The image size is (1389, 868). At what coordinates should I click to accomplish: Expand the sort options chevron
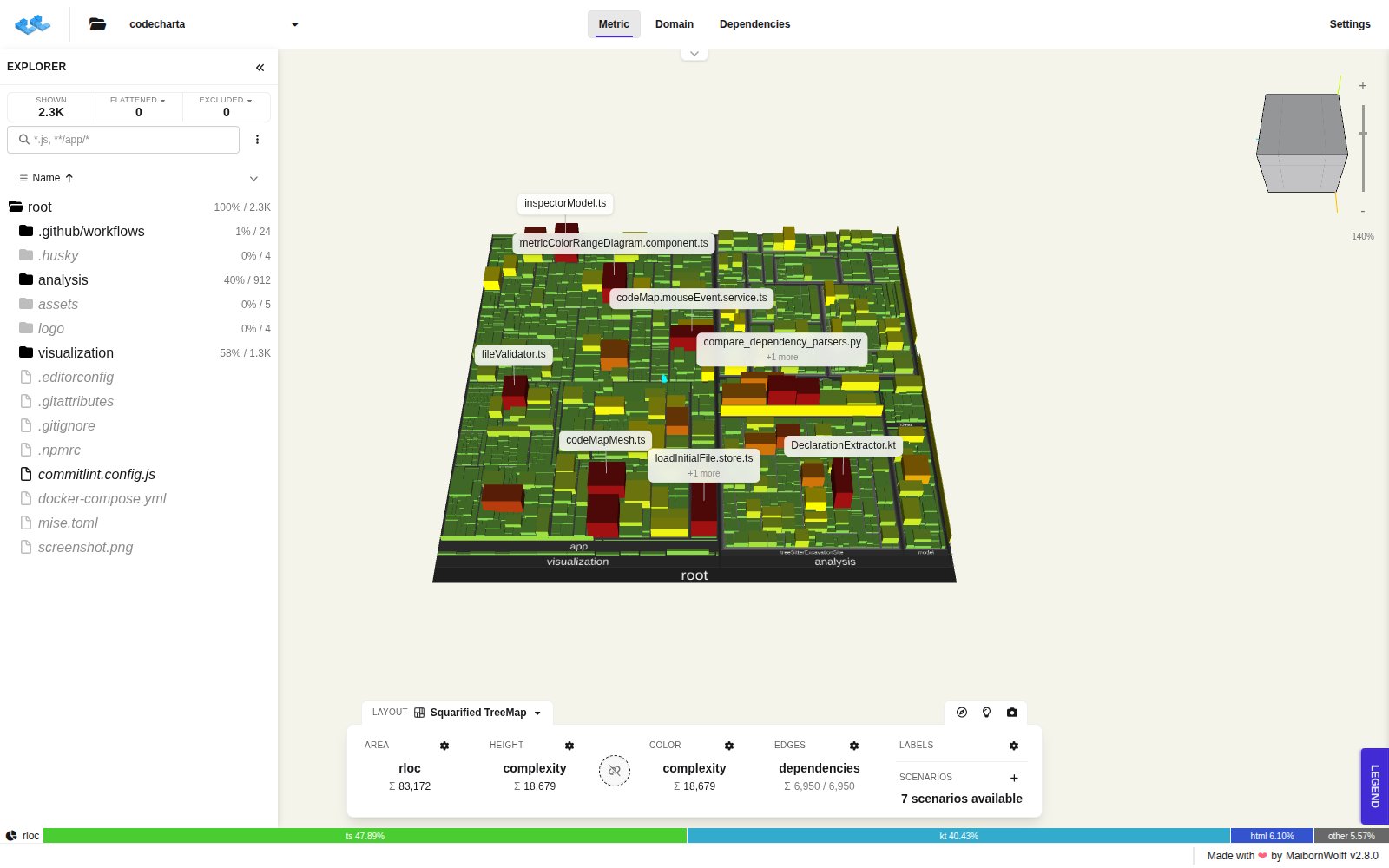(253, 179)
